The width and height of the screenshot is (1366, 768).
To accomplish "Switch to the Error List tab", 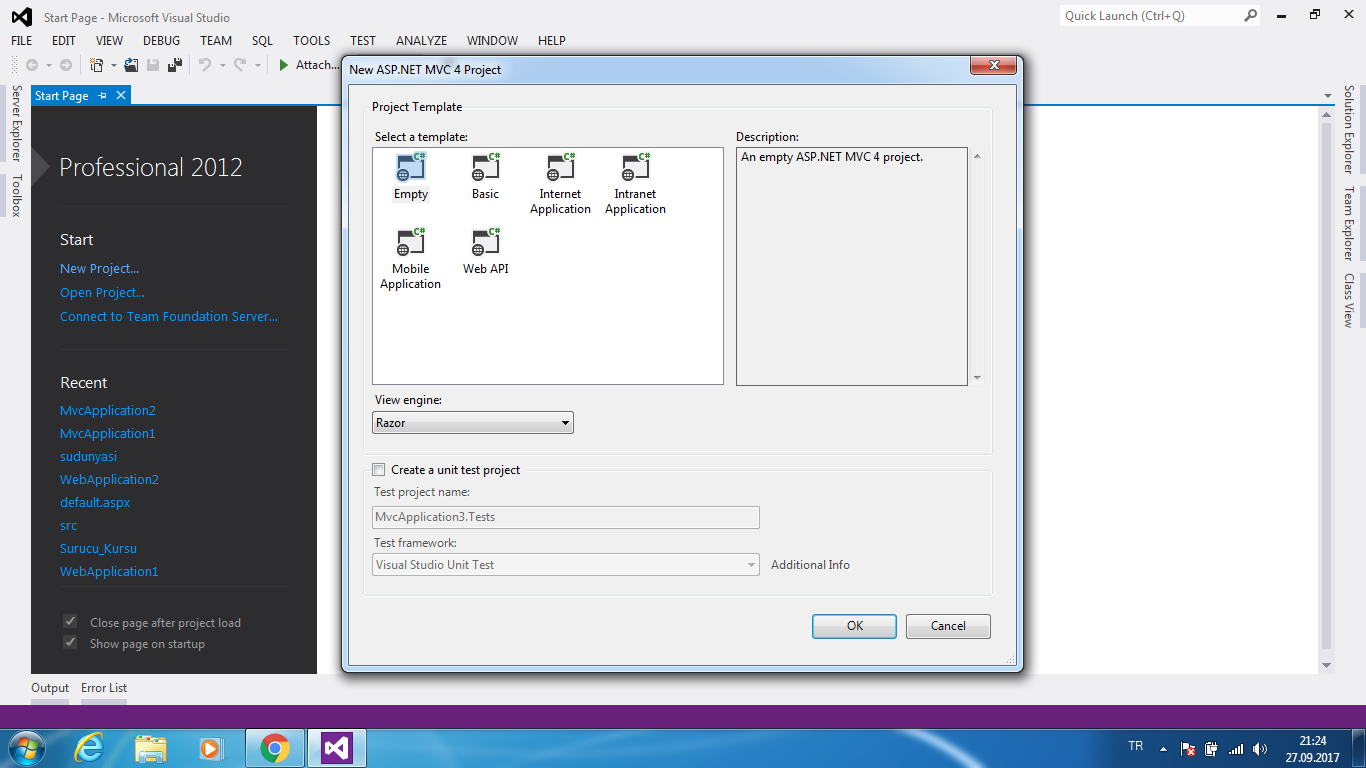I will 104,688.
